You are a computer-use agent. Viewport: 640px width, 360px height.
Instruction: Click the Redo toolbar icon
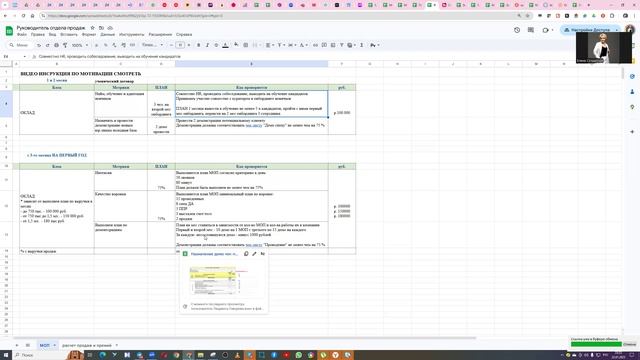click(47, 45)
